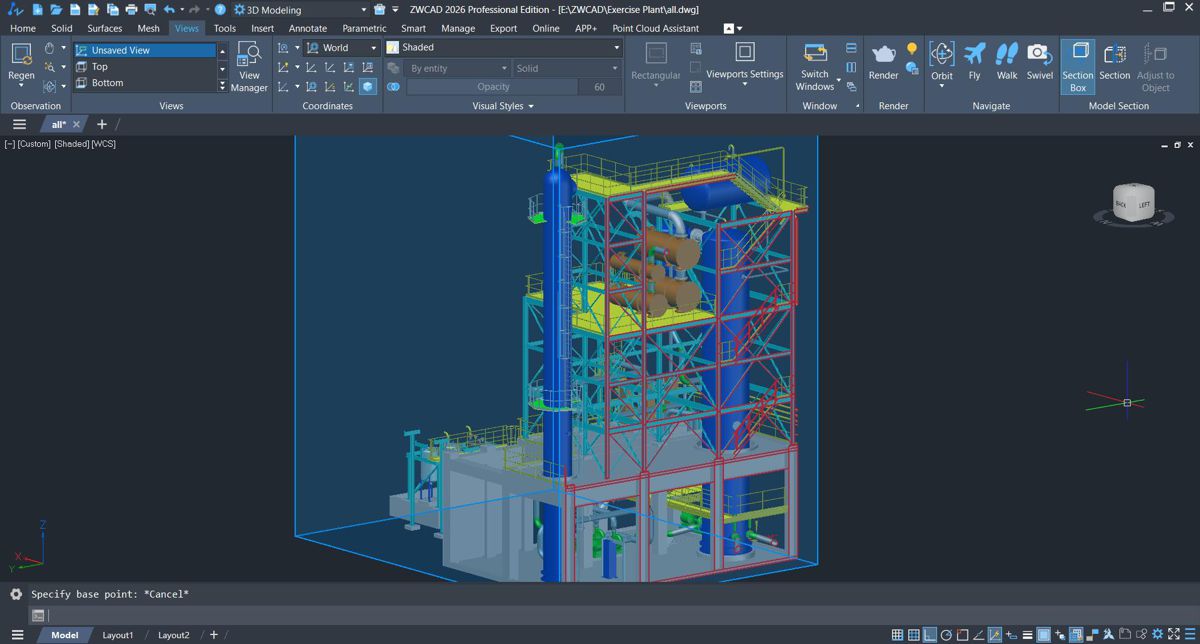This screenshot has width=1200, height=644.
Task: Open the hamburger menu beside the all* tab
Action: (x=19, y=125)
